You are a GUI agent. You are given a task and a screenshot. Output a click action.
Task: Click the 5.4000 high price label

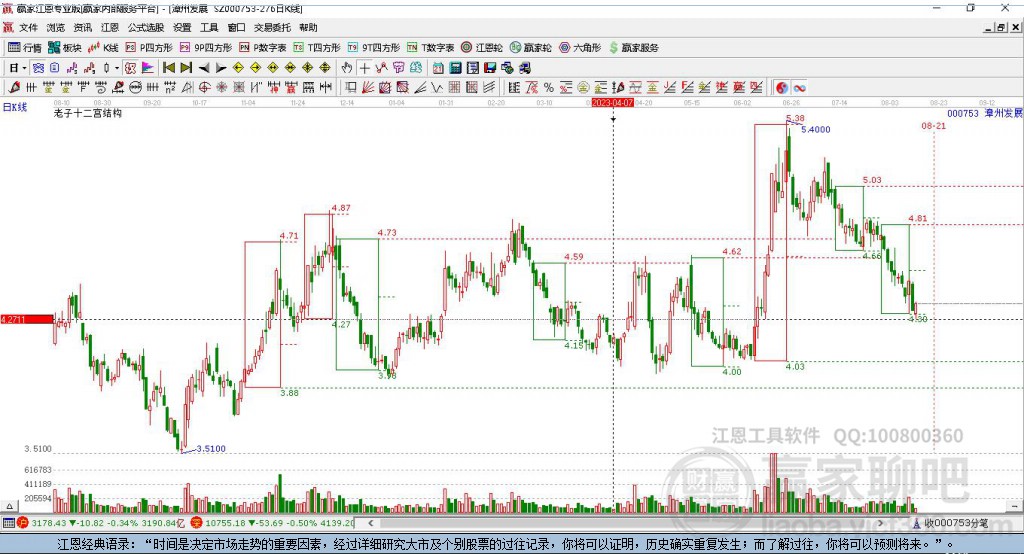click(816, 129)
